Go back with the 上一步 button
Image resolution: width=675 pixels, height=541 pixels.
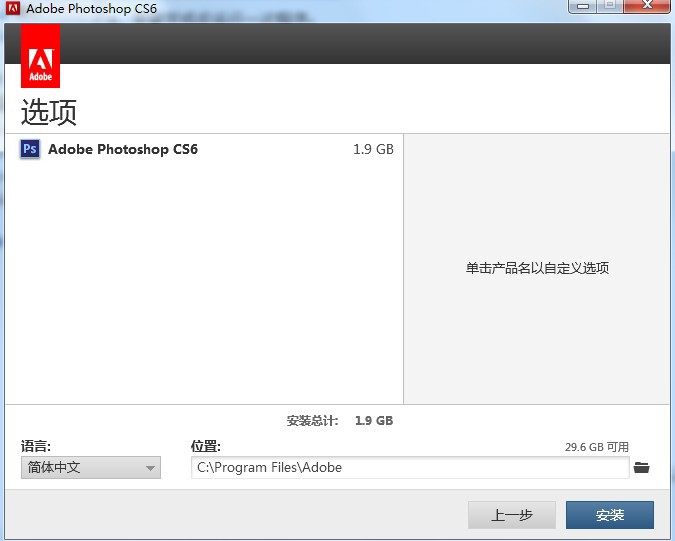512,515
